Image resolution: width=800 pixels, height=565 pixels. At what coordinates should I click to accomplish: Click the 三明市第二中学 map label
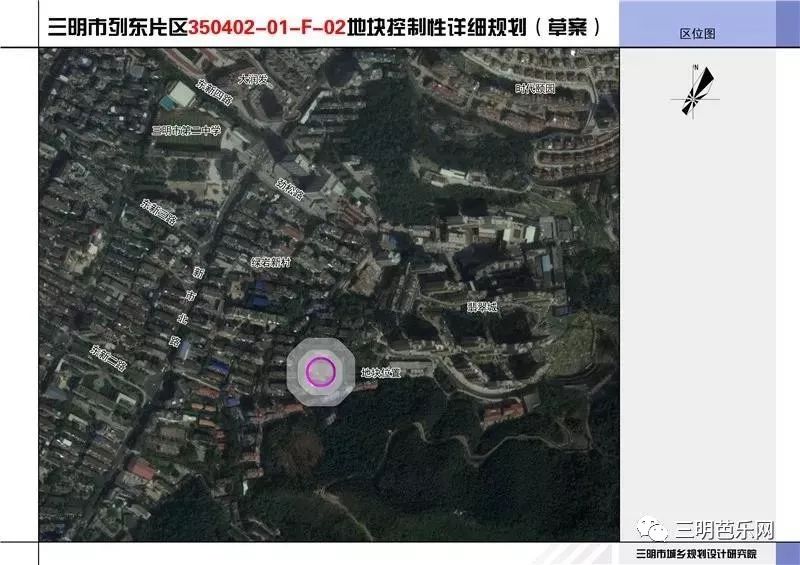(x=186, y=131)
